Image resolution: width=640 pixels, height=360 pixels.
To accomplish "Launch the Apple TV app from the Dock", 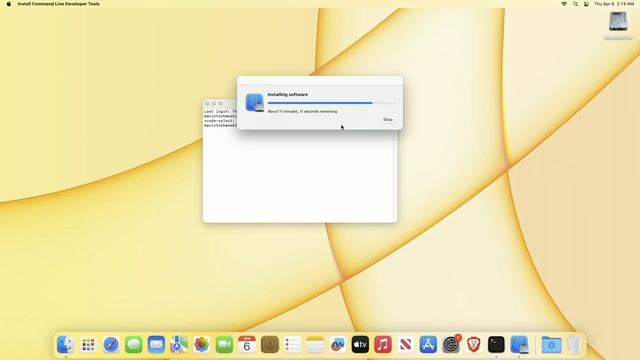I will tap(360, 344).
